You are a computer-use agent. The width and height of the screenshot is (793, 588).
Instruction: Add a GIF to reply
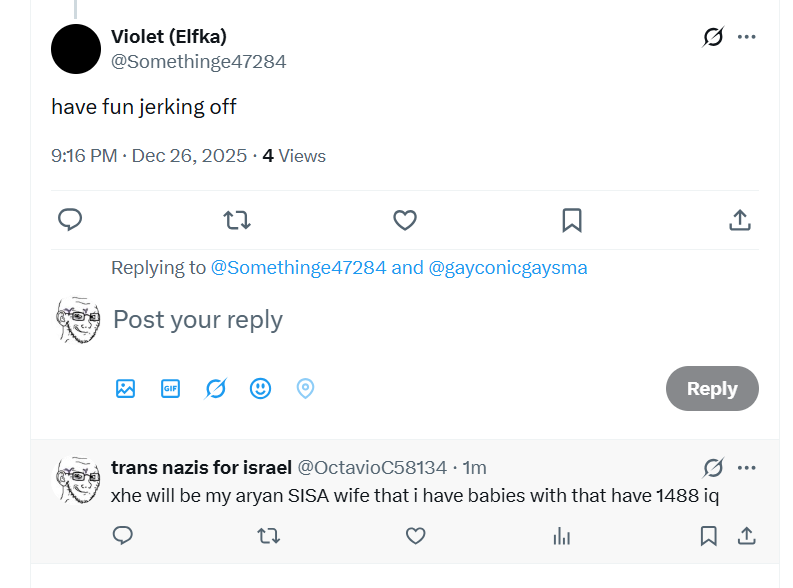click(x=170, y=388)
